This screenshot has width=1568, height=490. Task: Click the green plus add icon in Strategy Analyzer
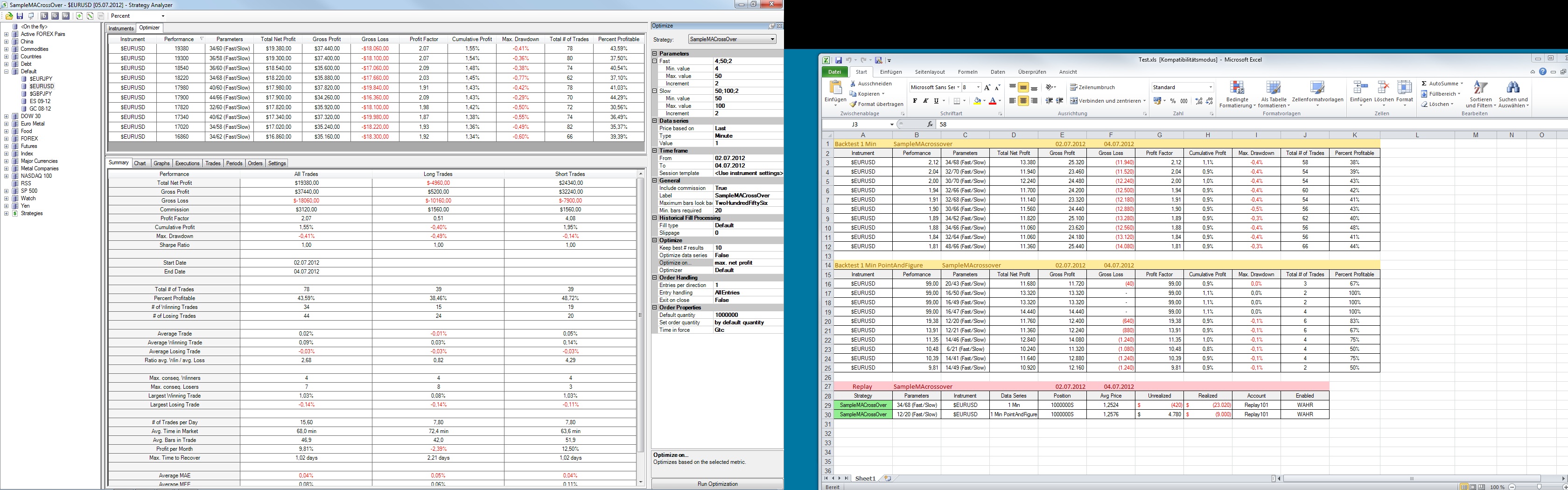tap(79, 16)
